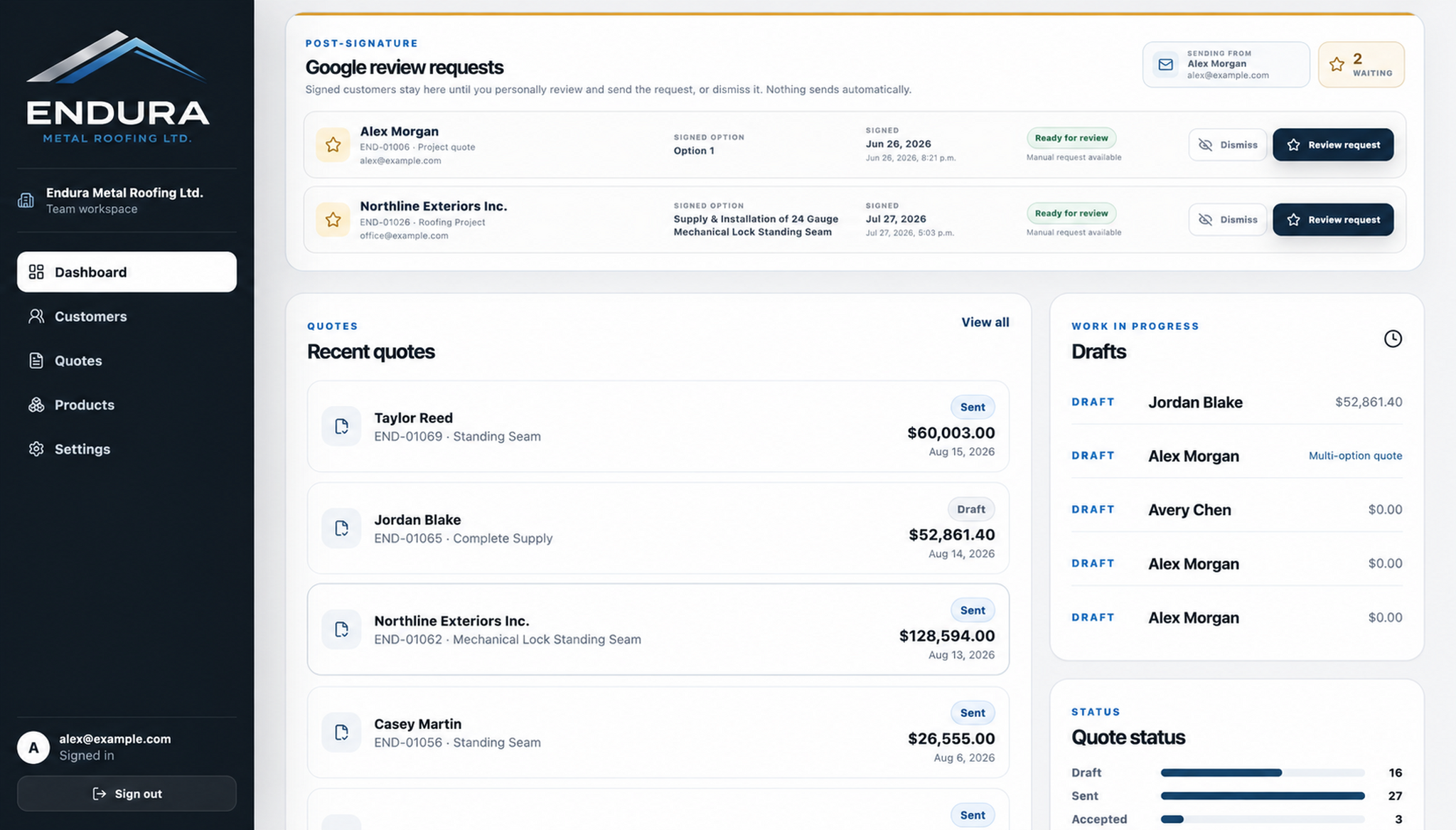Click the Jul 27, 2026 signed date
Viewport: 1456px width, 830px height.
pyautogui.click(x=896, y=219)
